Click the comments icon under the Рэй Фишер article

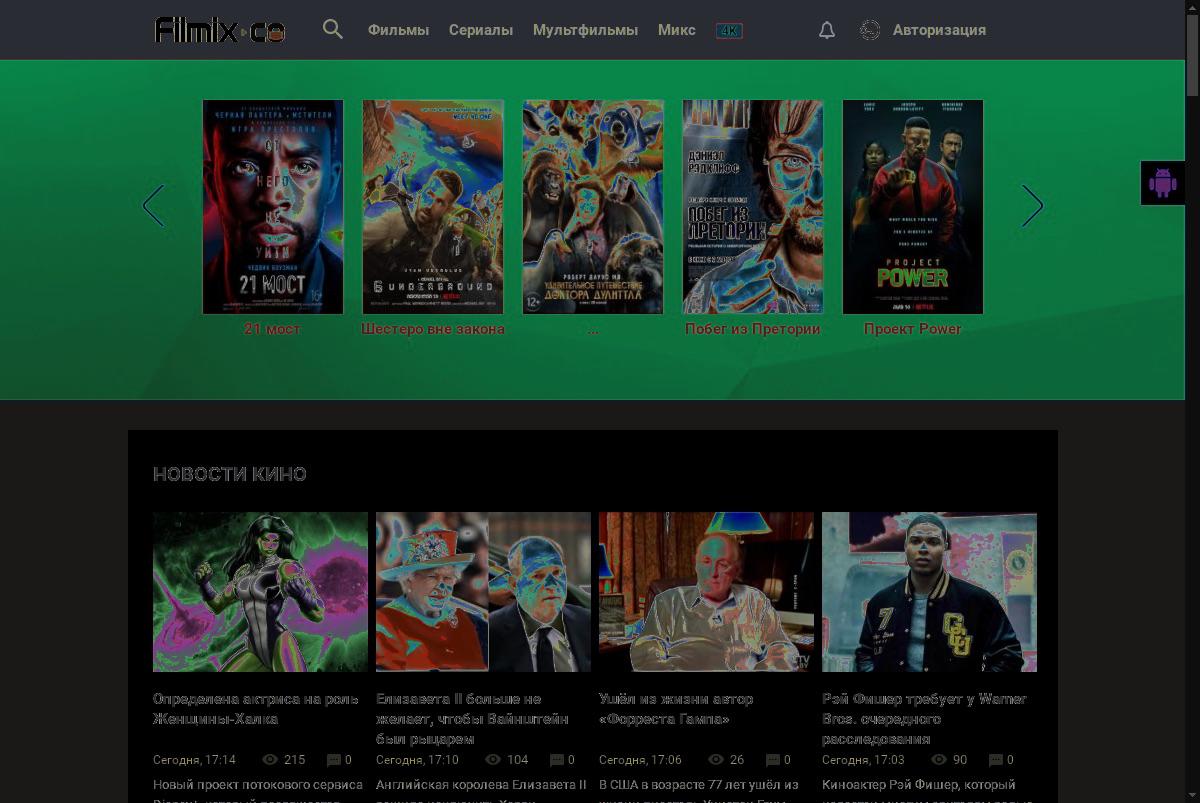point(996,760)
